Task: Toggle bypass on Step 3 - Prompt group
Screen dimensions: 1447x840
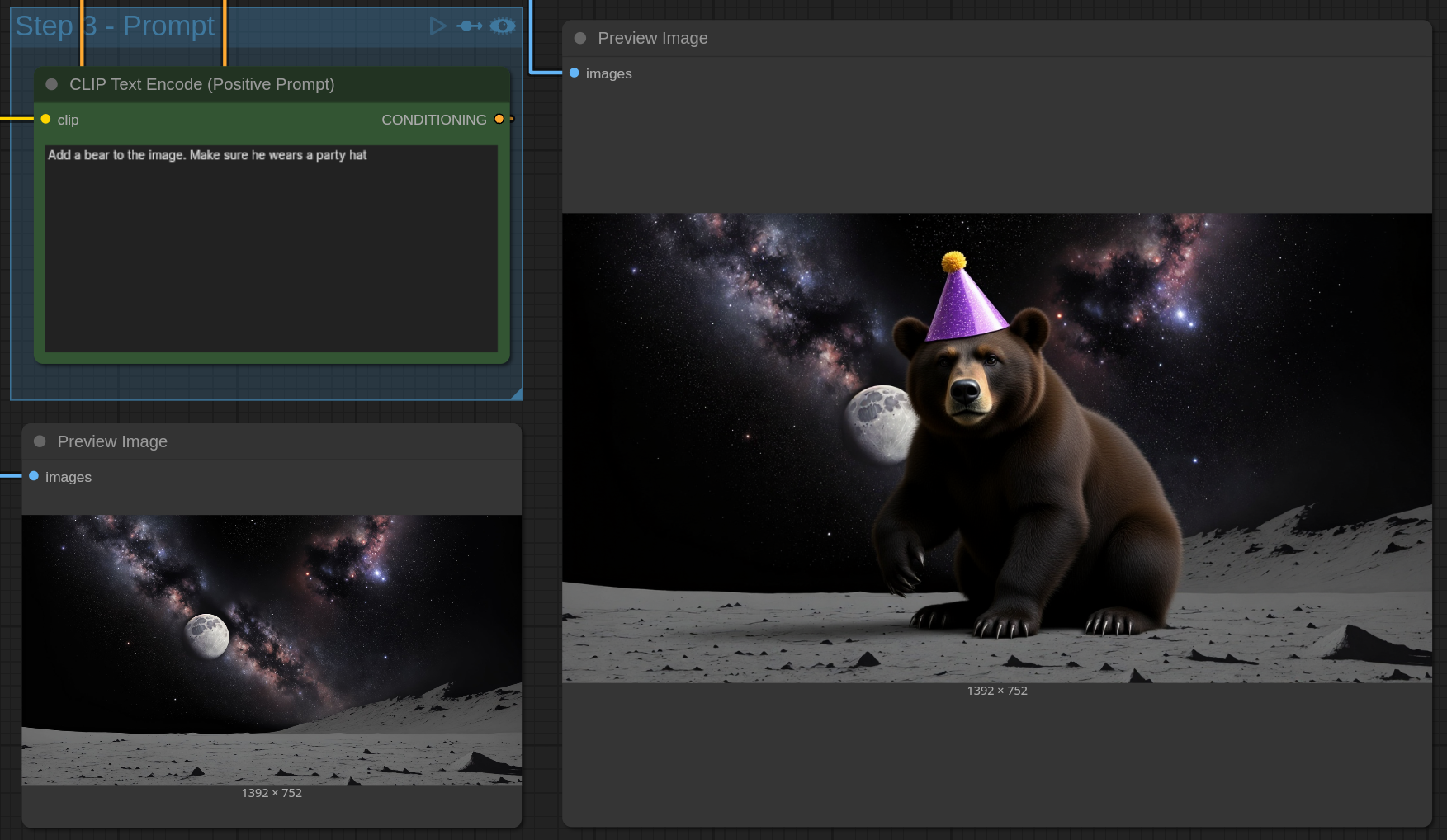Action: pos(470,26)
